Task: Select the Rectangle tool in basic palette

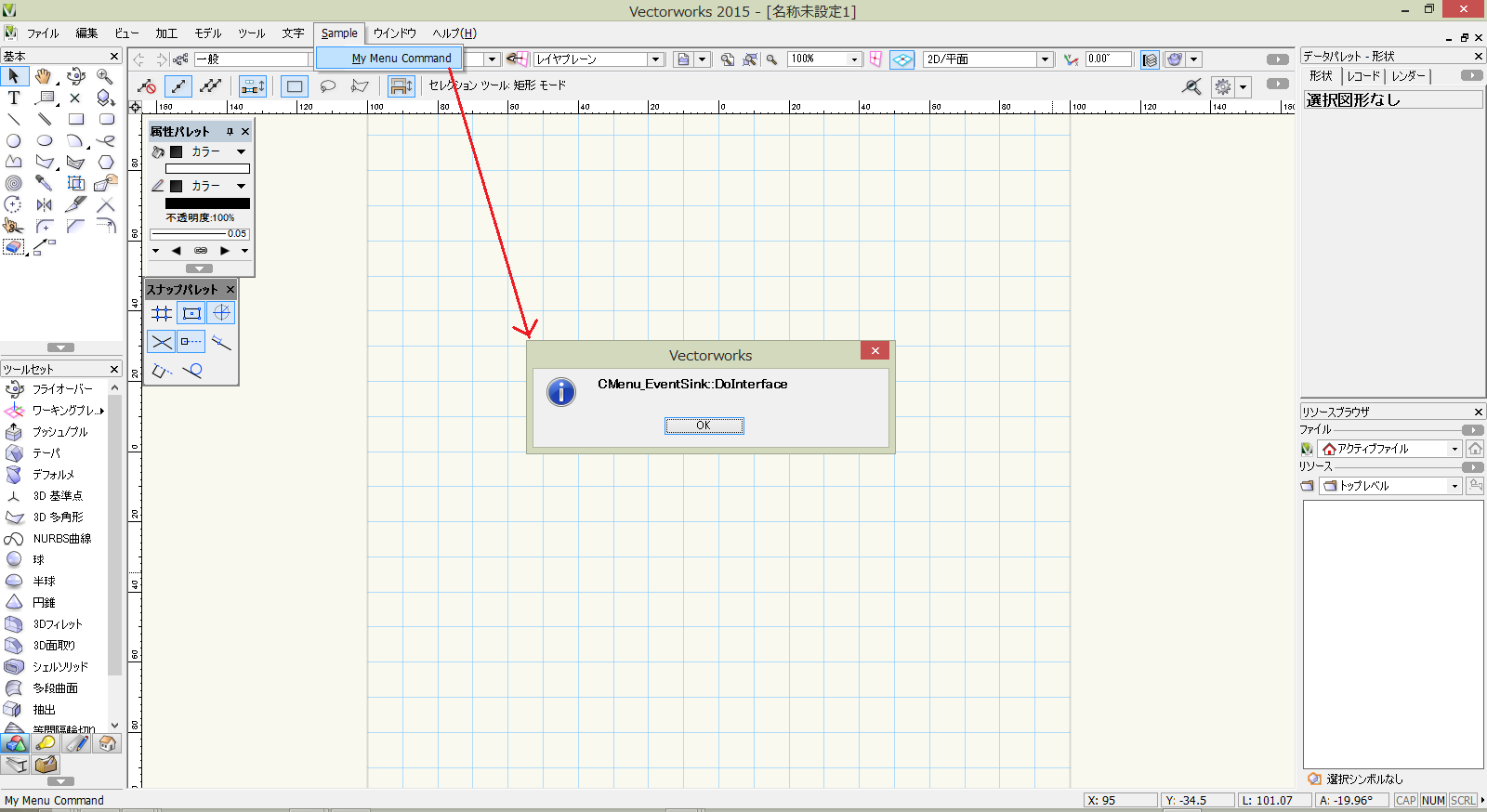Action: point(76,119)
